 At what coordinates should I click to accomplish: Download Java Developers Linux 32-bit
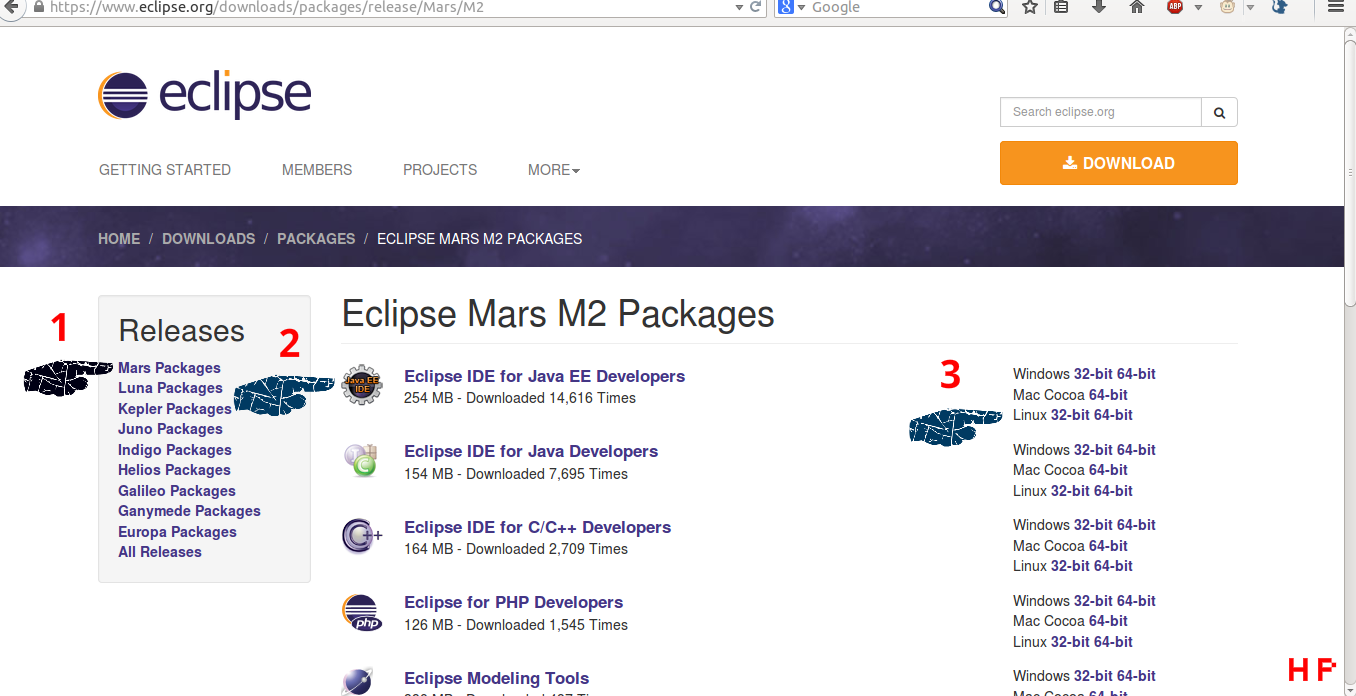click(x=1071, y=491)
